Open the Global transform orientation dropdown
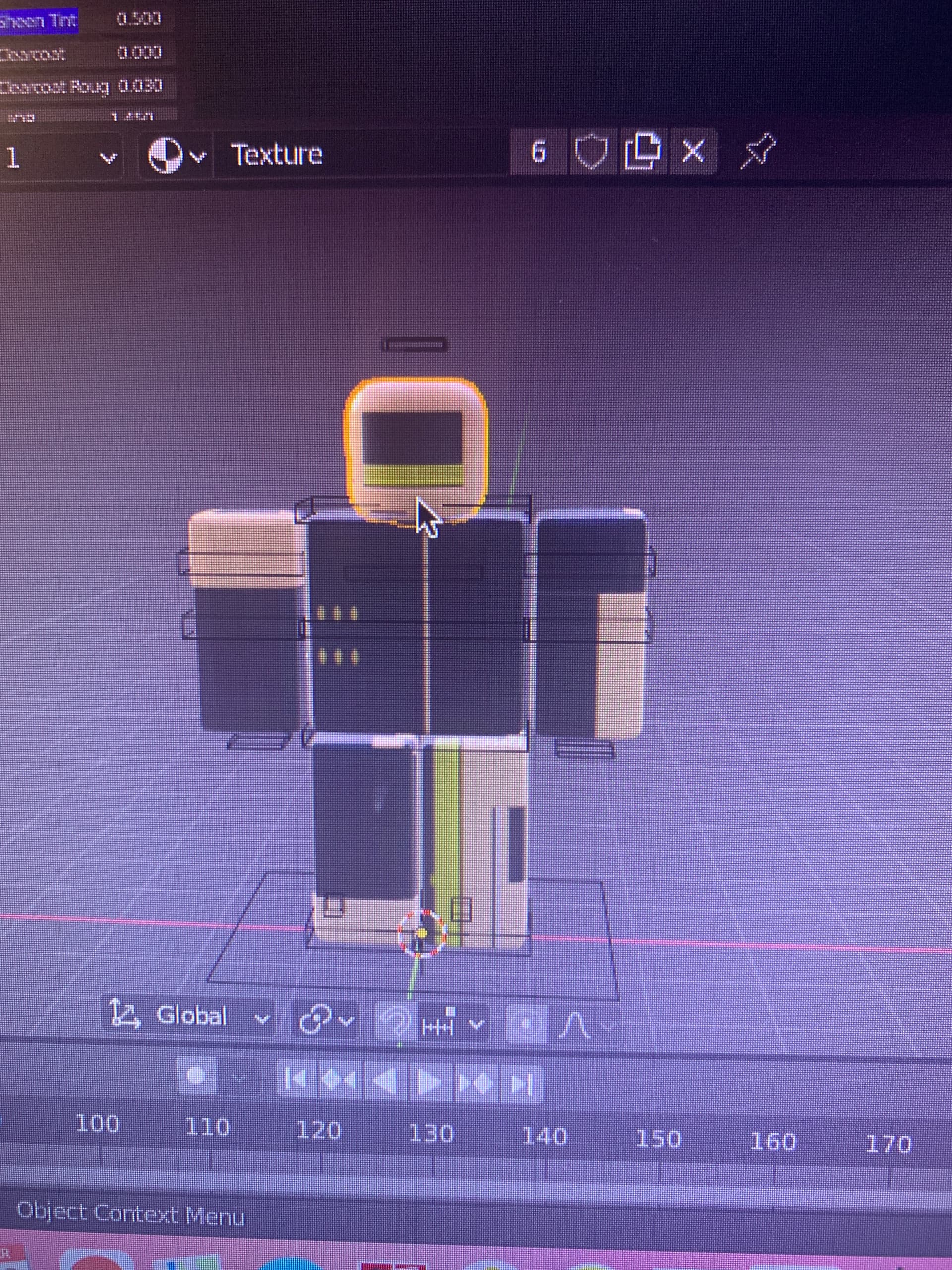952x1270 pixels. click(x=189, y=1015)
